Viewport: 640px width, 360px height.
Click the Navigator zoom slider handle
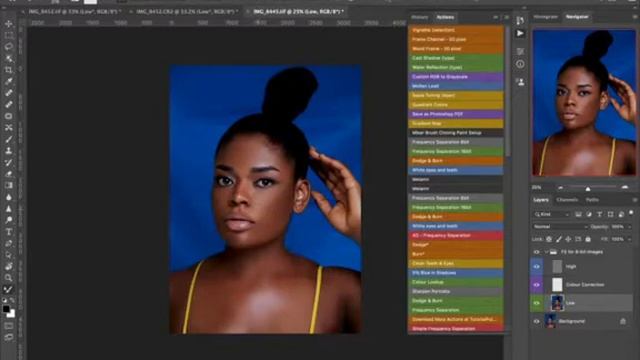588,189
